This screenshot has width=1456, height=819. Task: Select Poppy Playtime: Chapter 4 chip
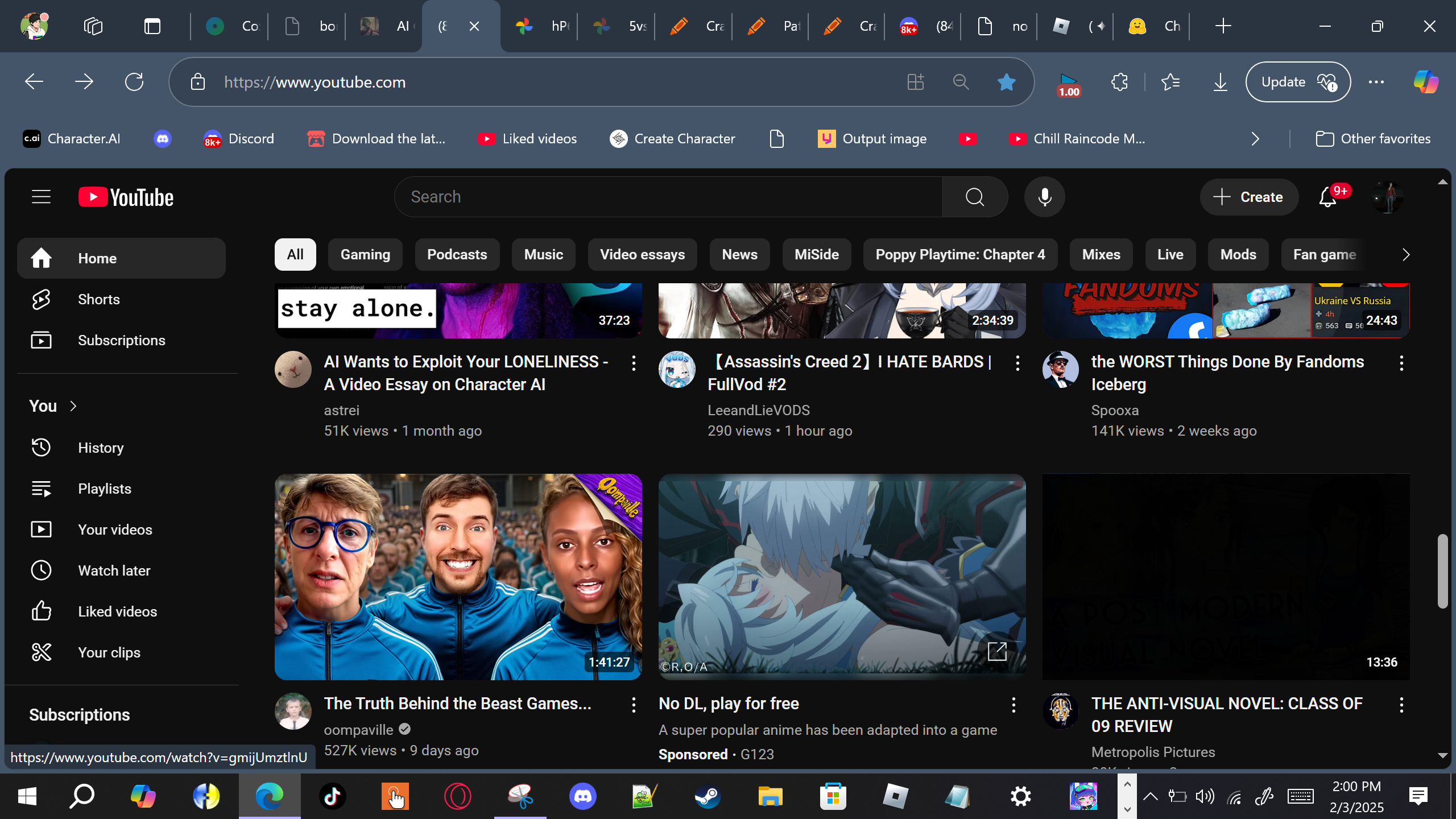tap(961, 255)
